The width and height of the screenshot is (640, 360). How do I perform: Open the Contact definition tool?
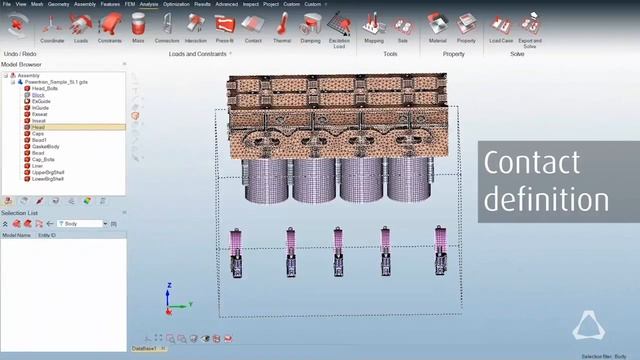(253, 28)
